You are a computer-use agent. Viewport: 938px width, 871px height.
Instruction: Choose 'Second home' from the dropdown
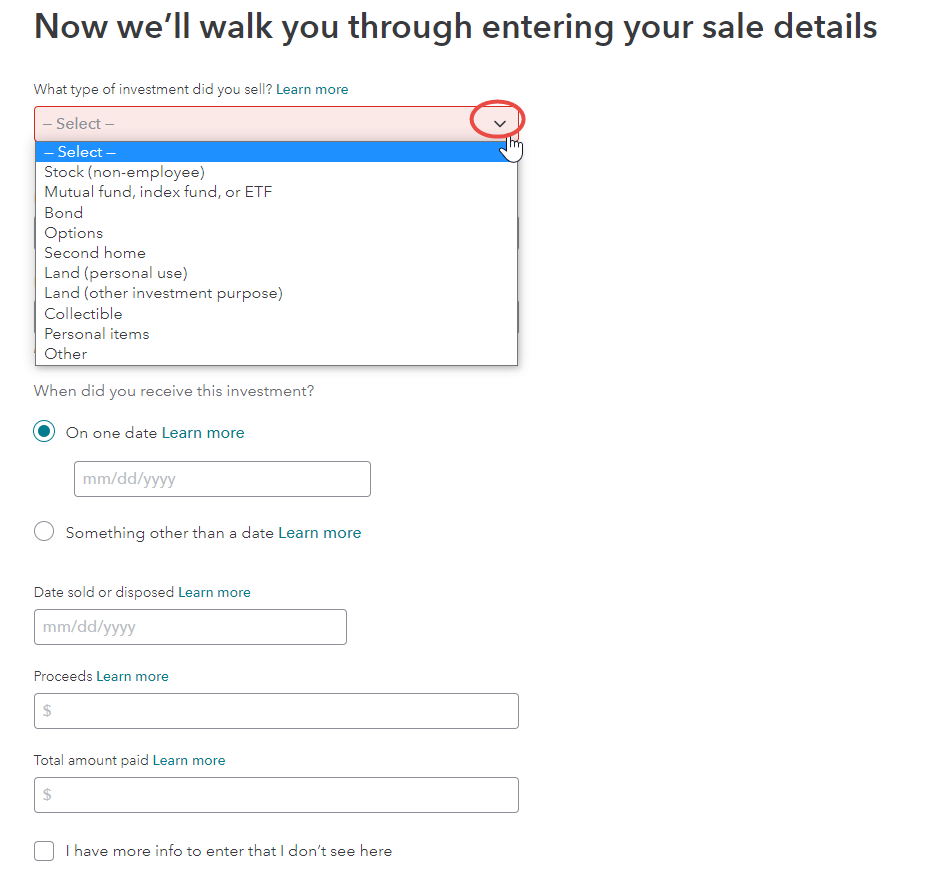95,253
